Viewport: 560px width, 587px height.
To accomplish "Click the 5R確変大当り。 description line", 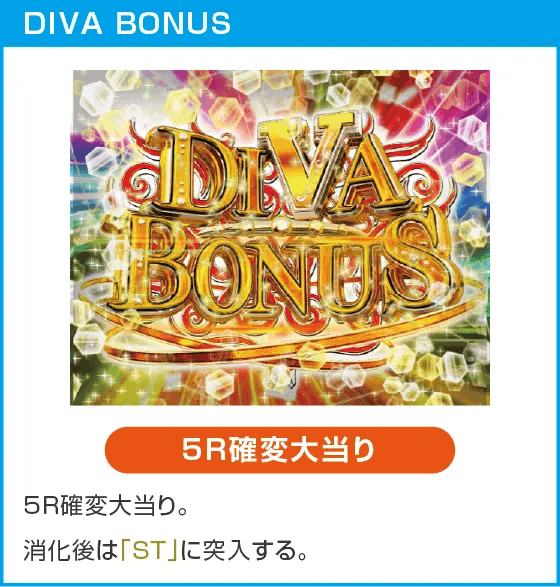I will (106, 506).
